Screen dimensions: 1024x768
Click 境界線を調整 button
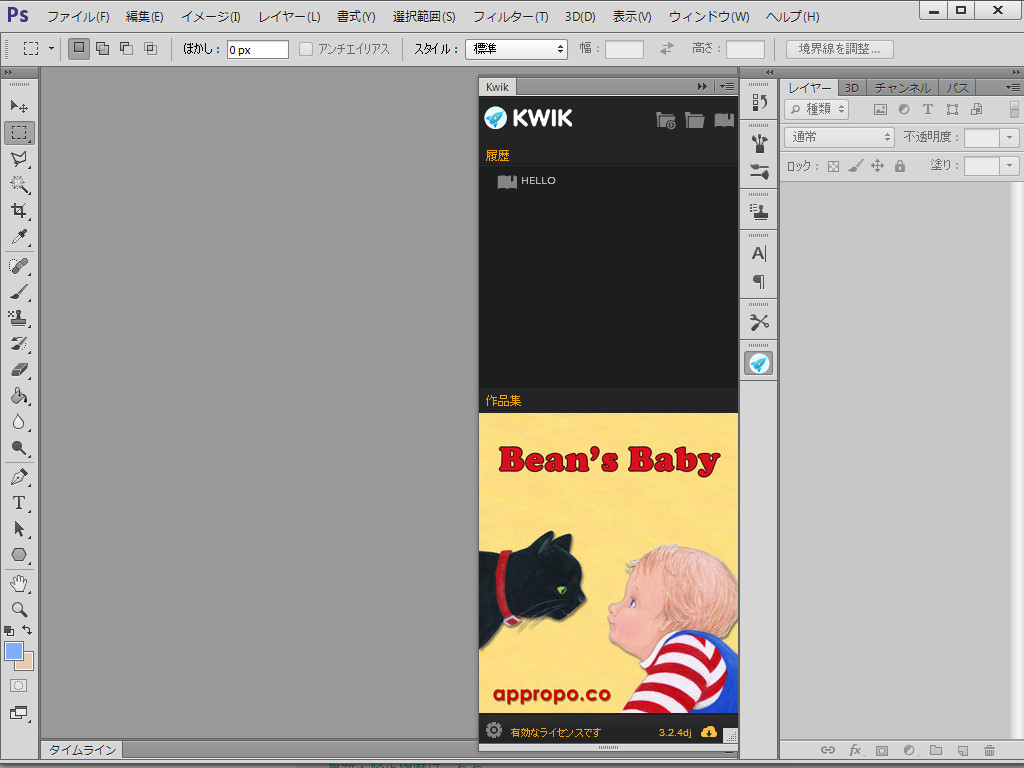click(839, 49)
